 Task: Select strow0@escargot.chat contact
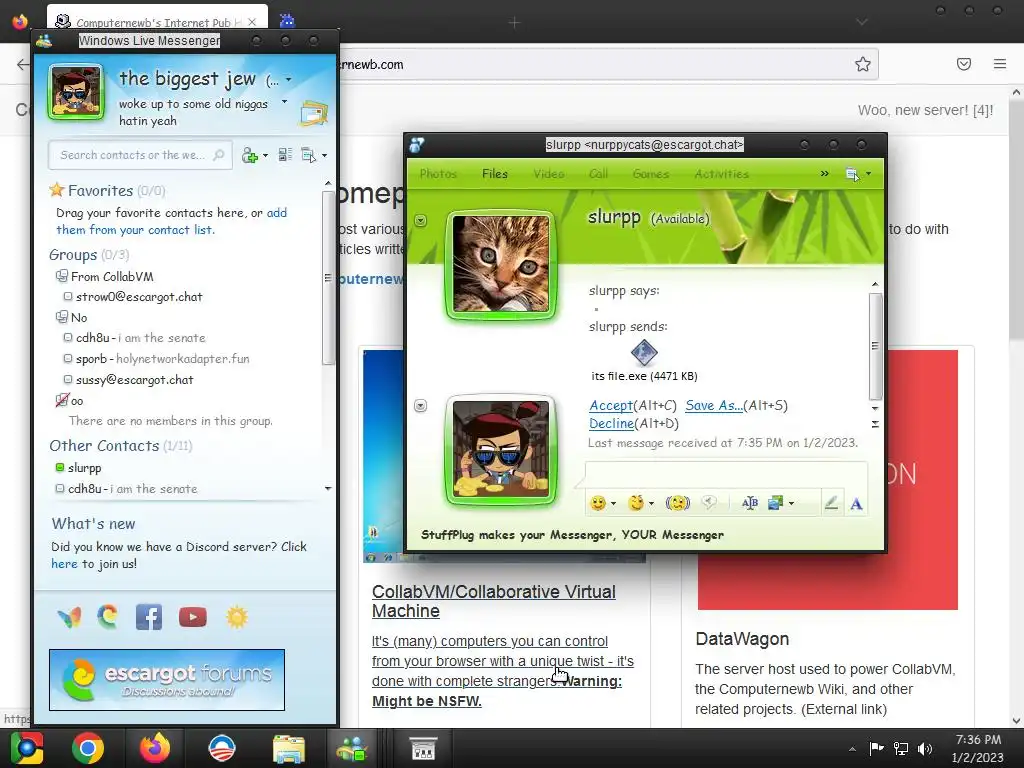(139, 296)
